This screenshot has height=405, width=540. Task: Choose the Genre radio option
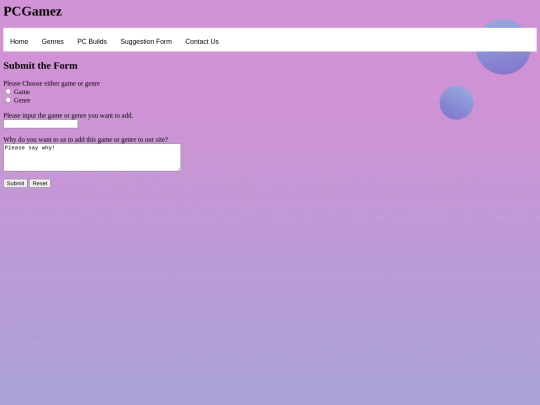pos(8,100)
